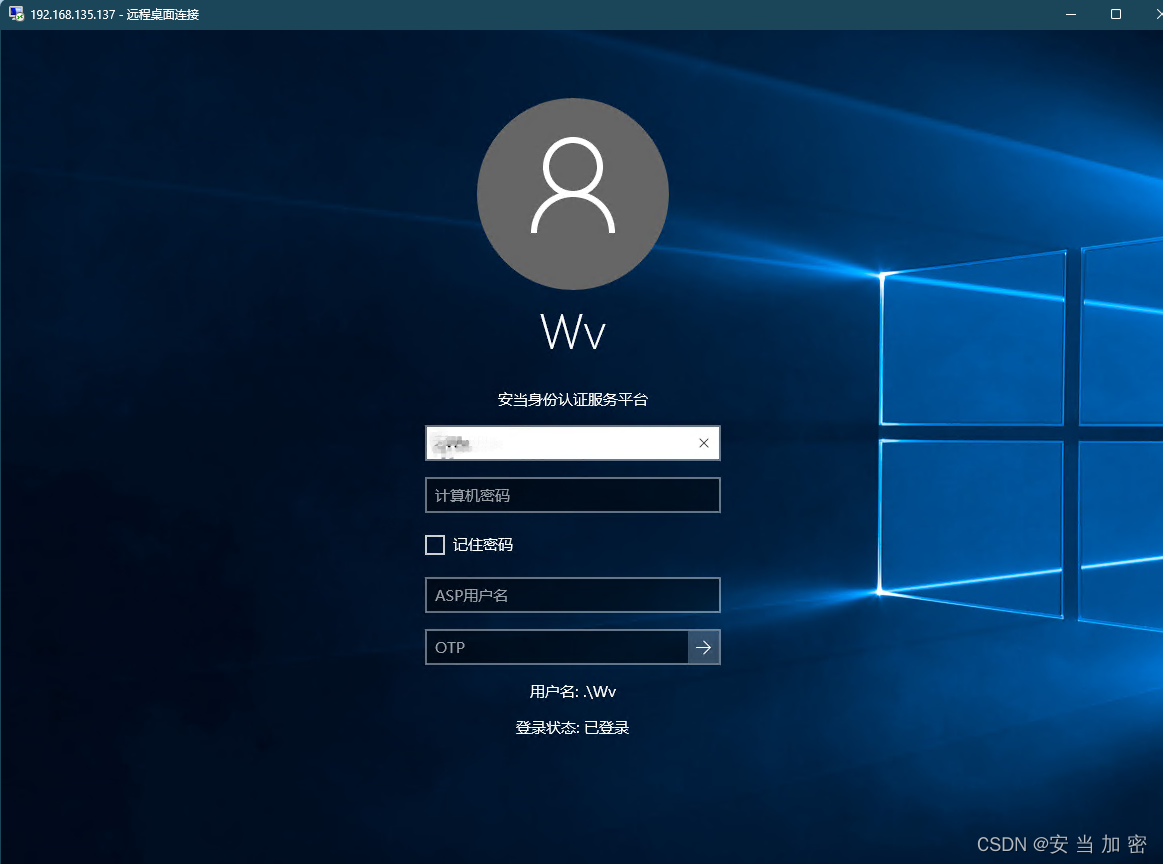Click the 登录状态: 已登录 status text
Screen dimensions: 1163x864
573,728
